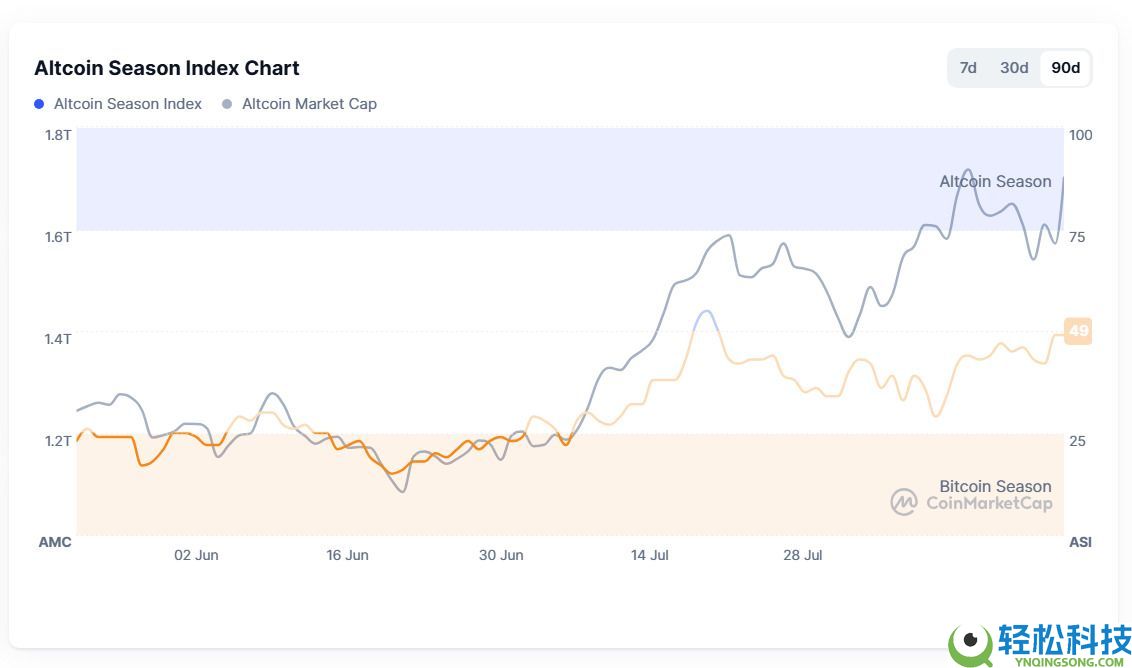
Task: Click the 28 Jul date marker
Action: (x=803, y=555)
